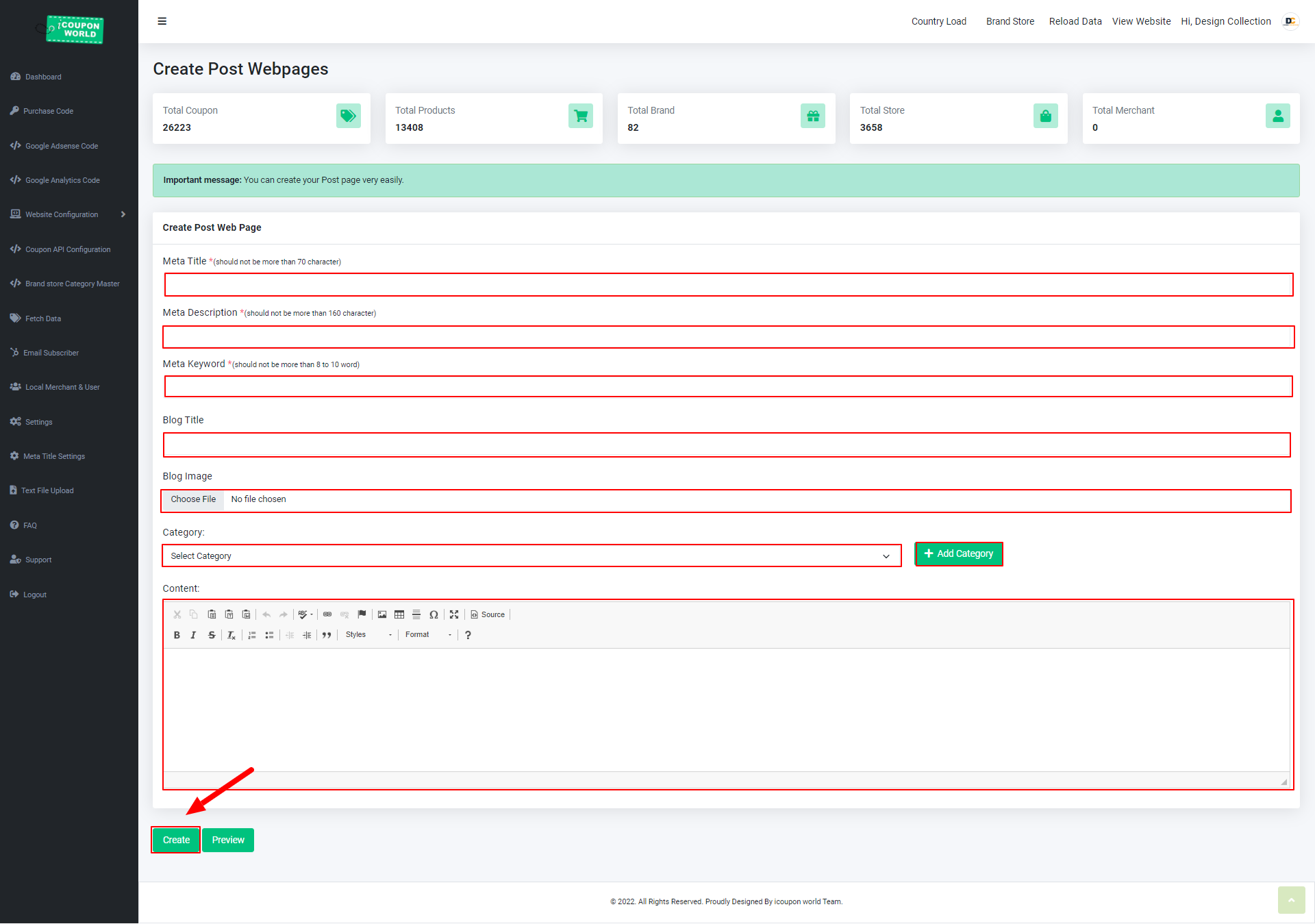The width and height of the screenshot is (1315, 924).
Task: Toggle bold formatting in editor
Action: 177,635
